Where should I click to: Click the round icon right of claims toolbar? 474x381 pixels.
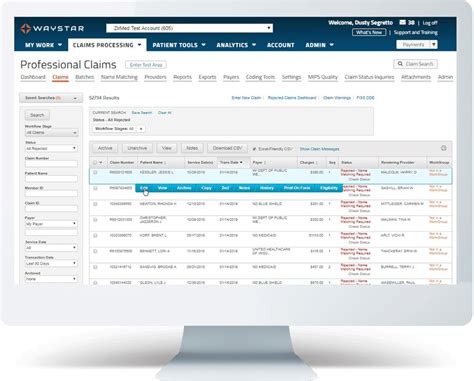point(444,148)
